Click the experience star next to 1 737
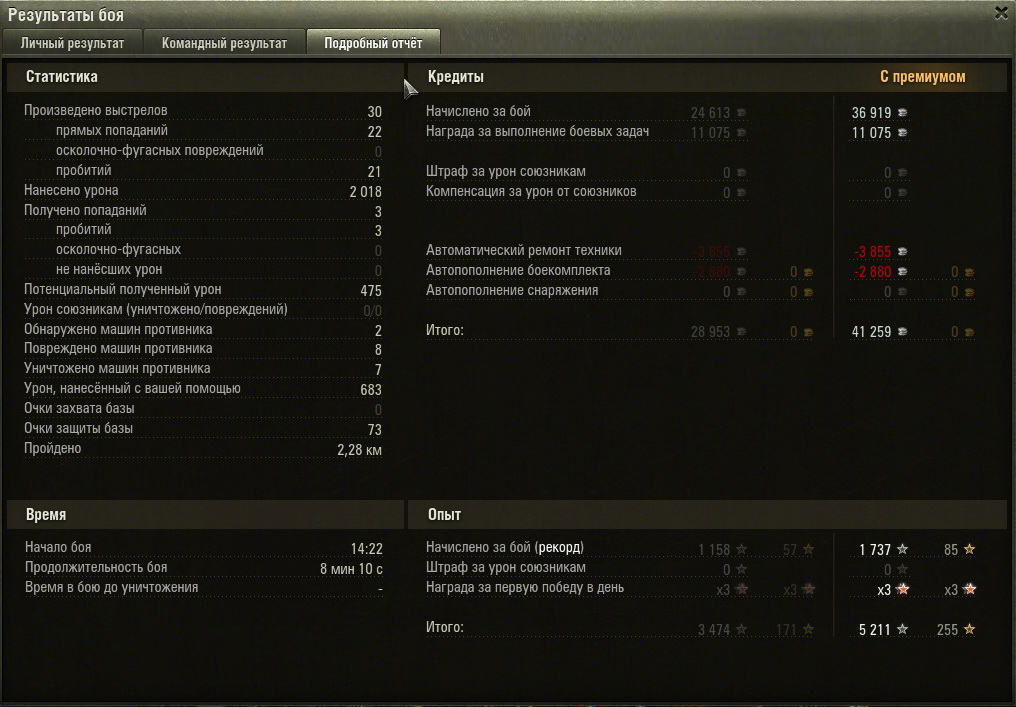1016x707 pixels. coord(903,550)
